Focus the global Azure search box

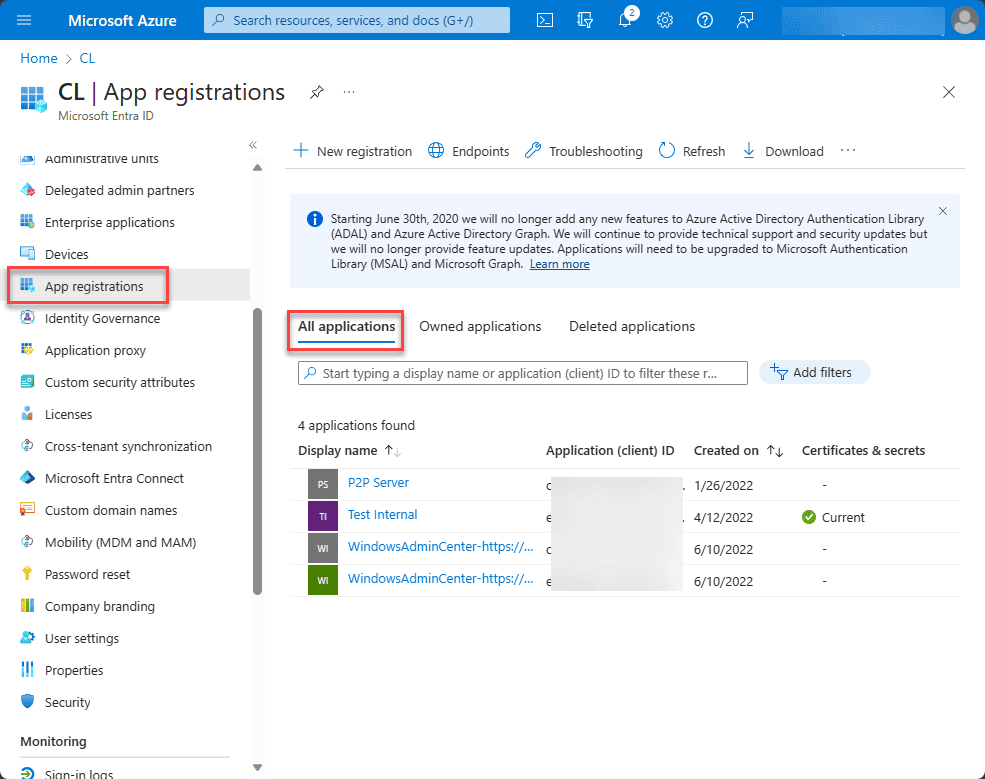357,20
